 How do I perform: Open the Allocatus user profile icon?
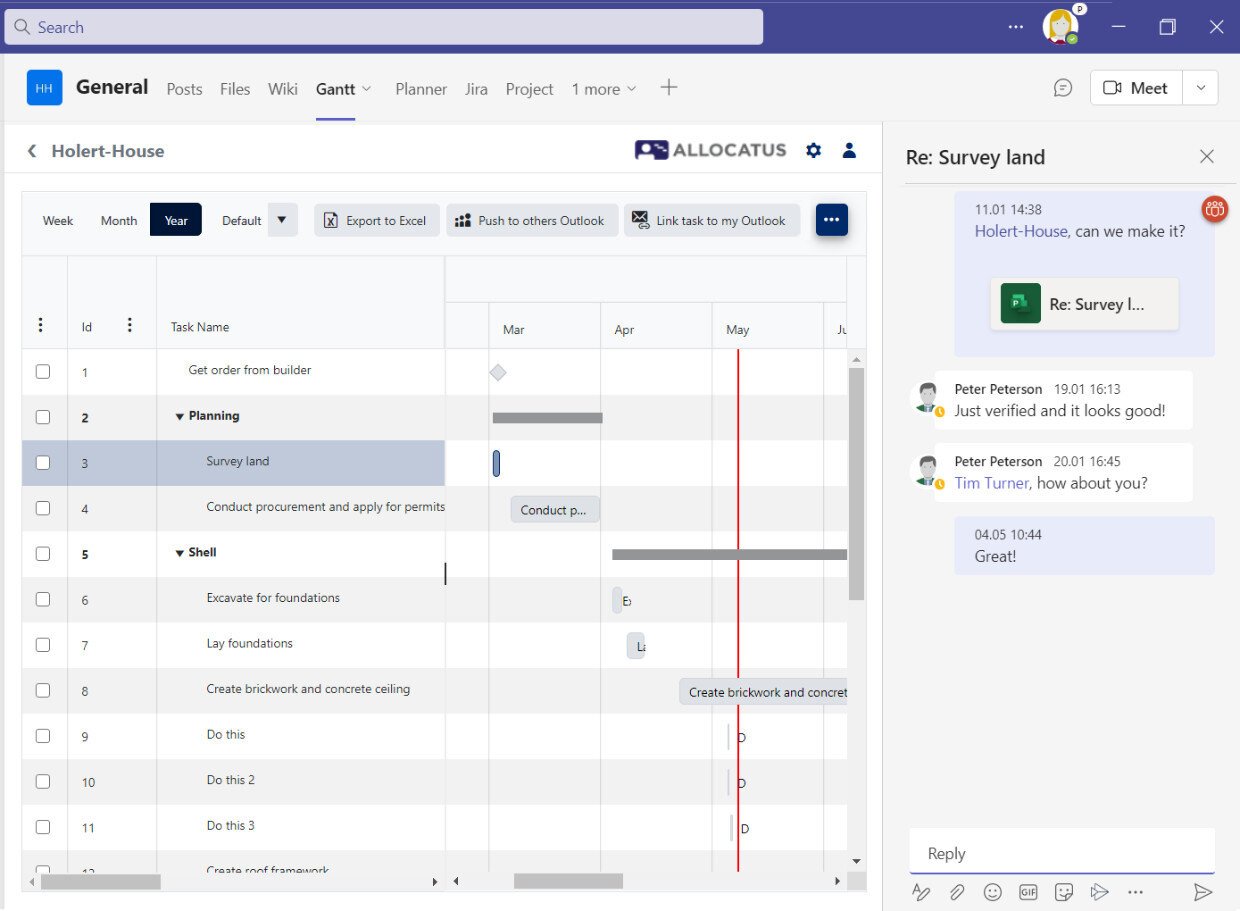[849, 150]
